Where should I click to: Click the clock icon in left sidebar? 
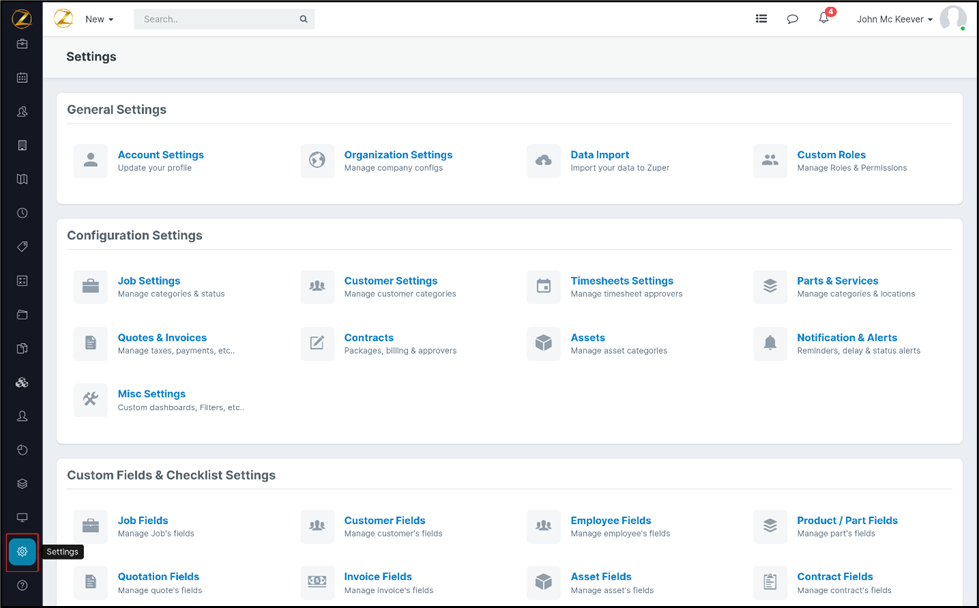click(22, 213)
